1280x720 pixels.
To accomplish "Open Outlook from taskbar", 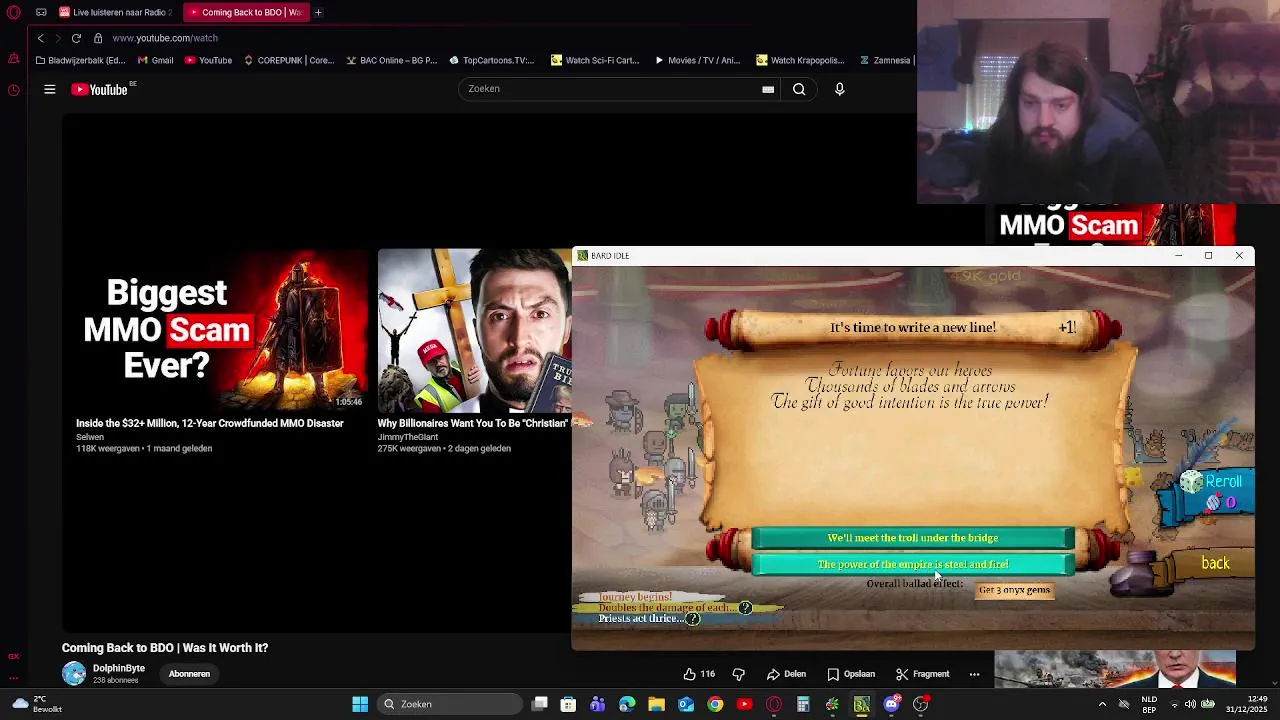I will [x=686, y=704].
